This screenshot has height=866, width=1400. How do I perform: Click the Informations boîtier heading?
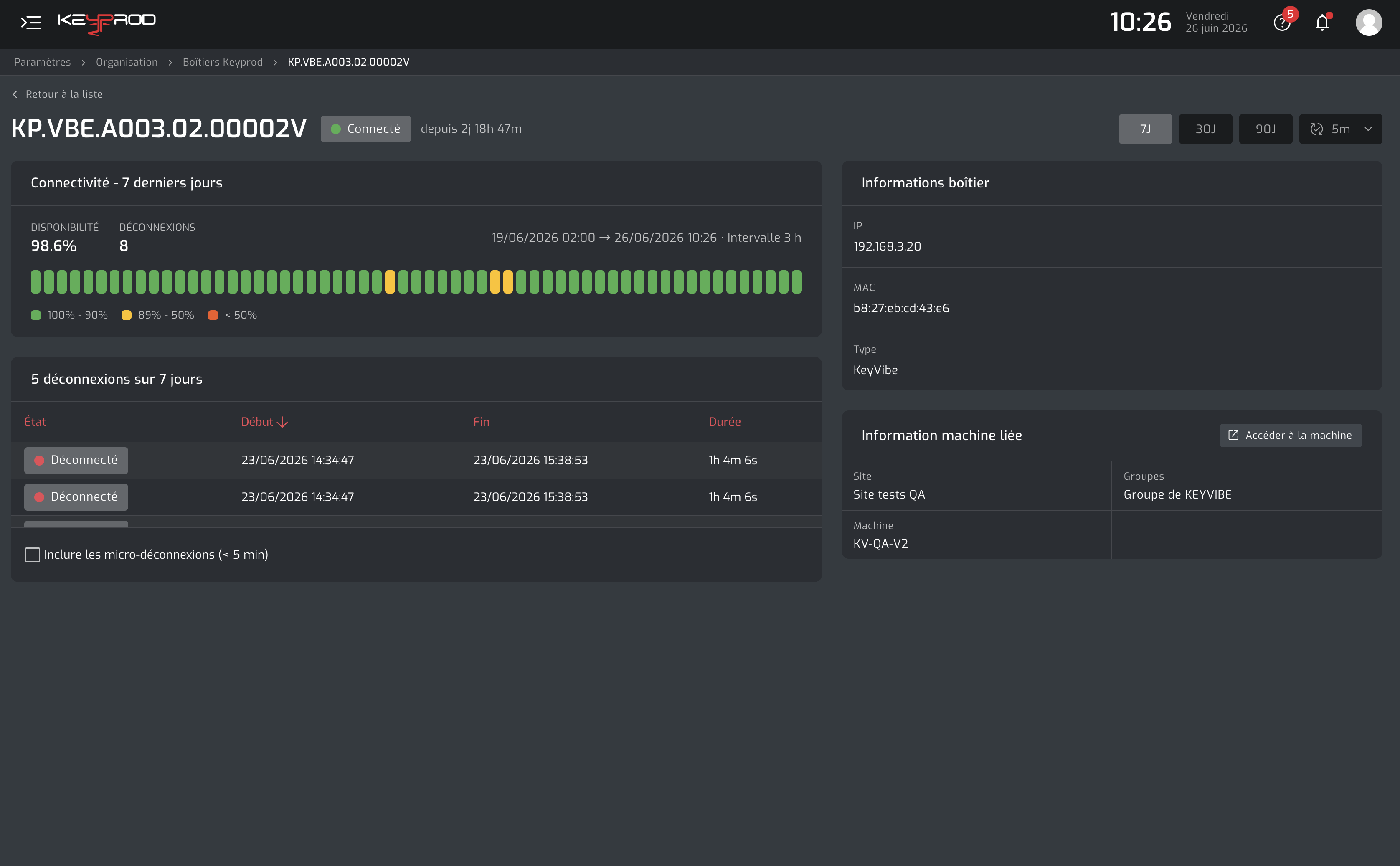(x=925, y=183)
